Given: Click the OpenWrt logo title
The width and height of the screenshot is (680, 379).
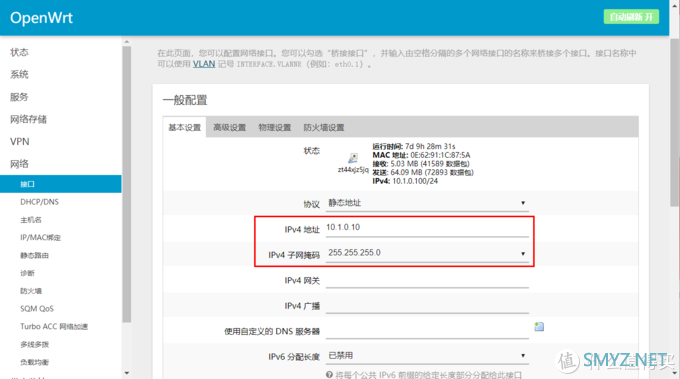Looking at the screenshot, I should [41, 18].
